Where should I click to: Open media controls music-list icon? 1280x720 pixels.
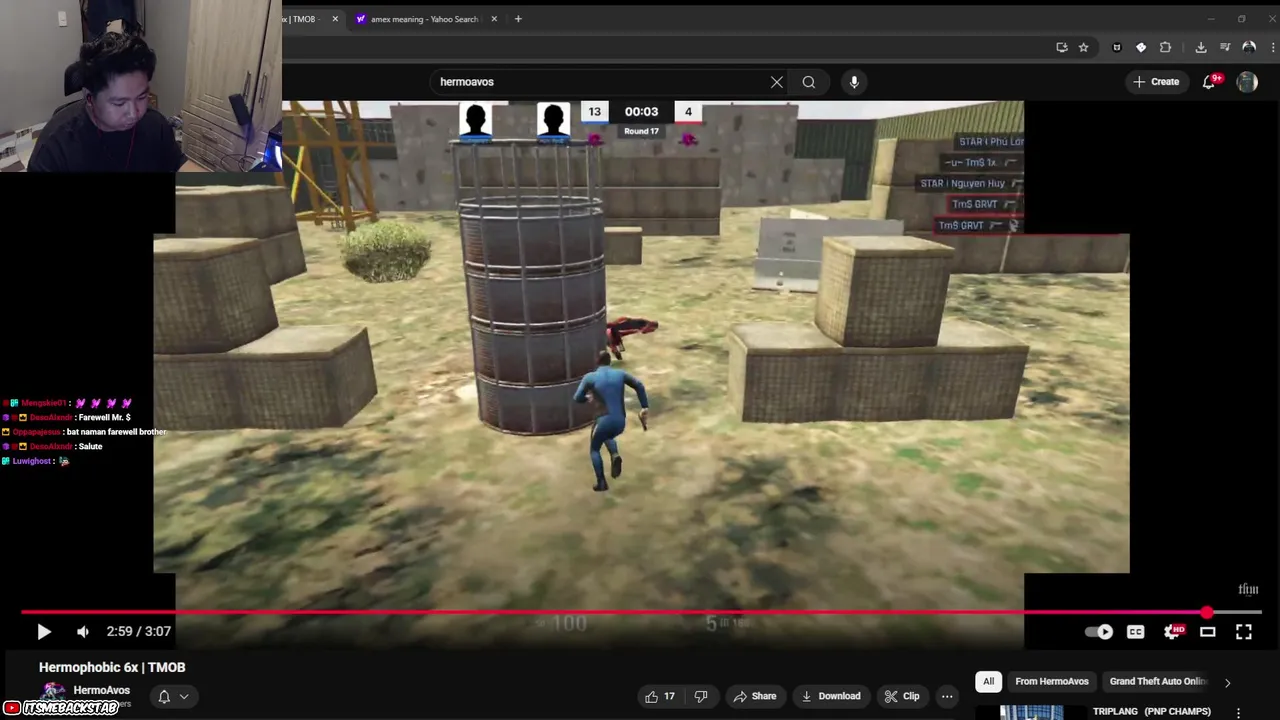pos(1225,47)
